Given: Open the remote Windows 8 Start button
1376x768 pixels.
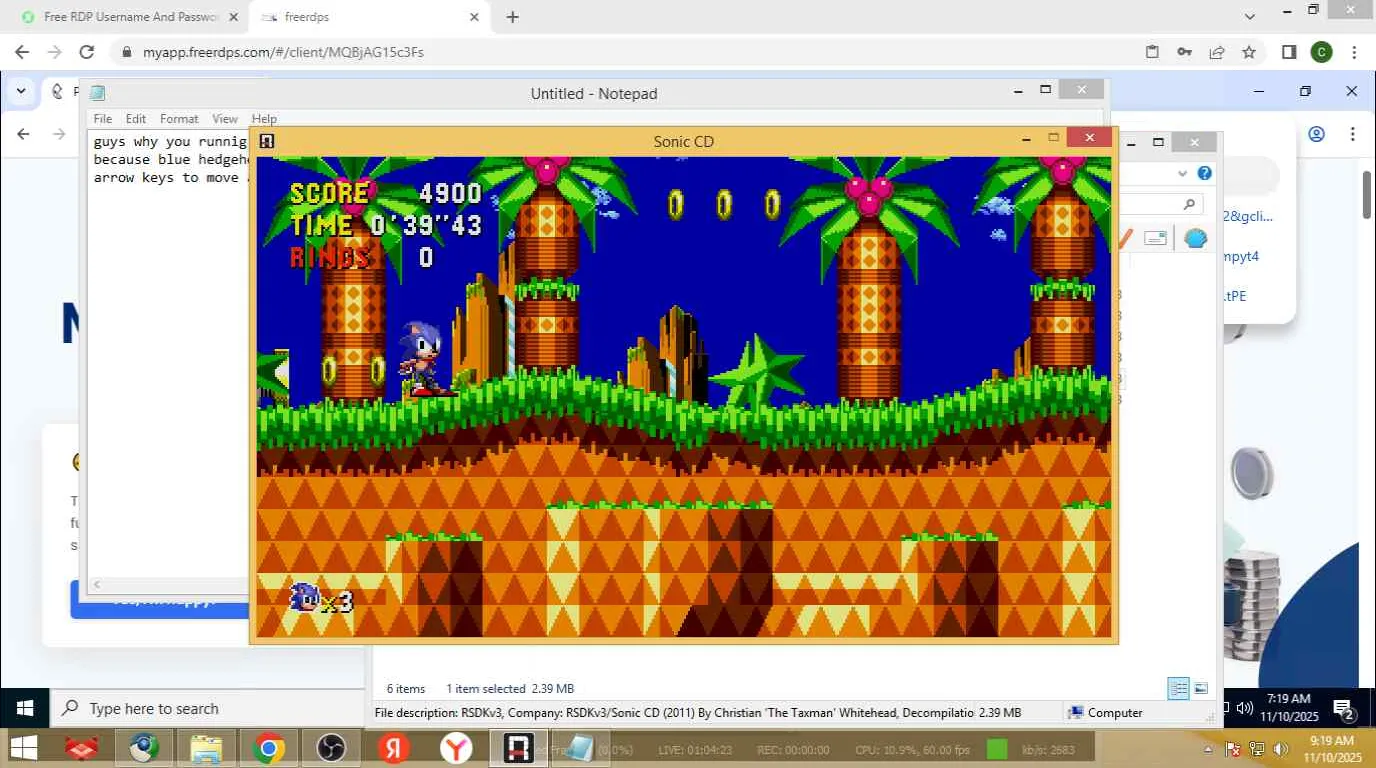Looking at the screenshot, I should [23, 748].
